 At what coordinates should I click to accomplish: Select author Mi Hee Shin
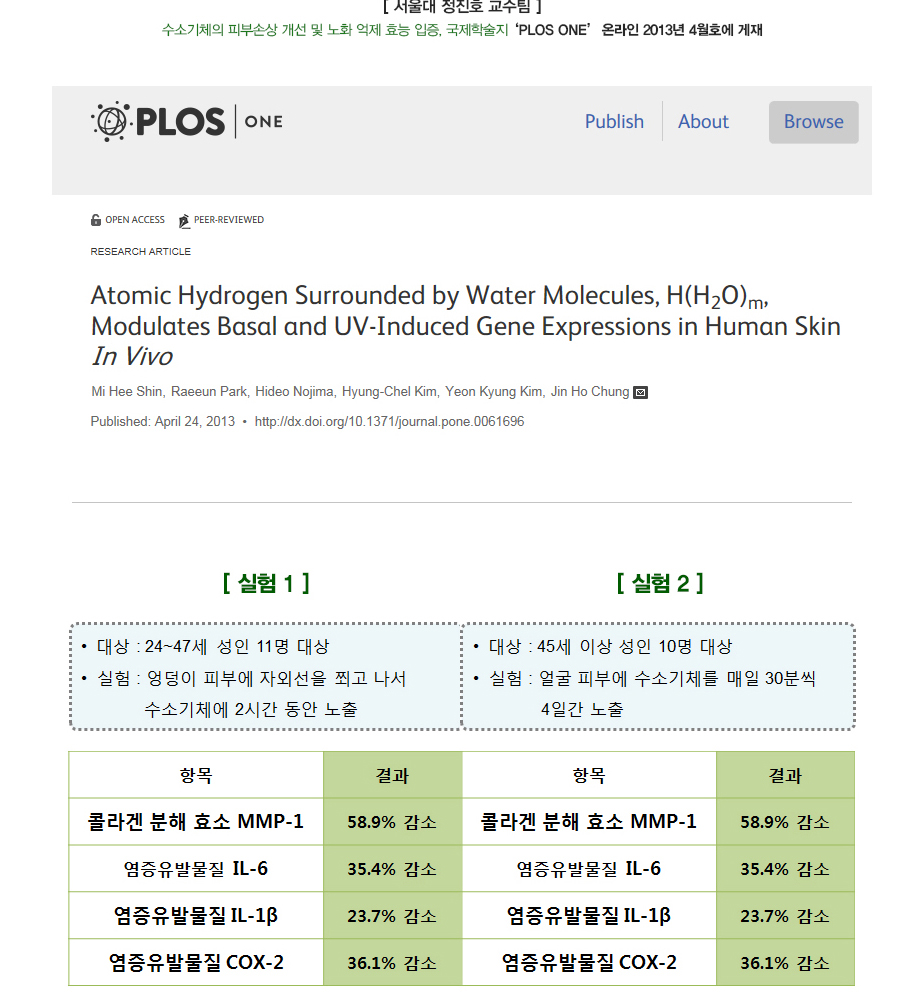pyautogui.click(x=127, y=392)
